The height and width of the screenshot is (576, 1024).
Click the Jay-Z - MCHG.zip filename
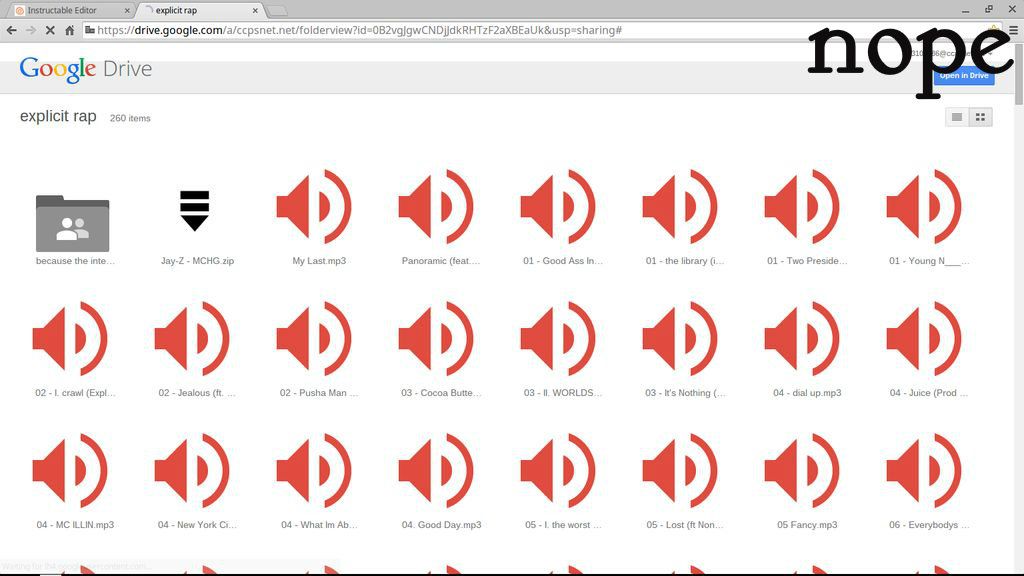coord(197,261)
